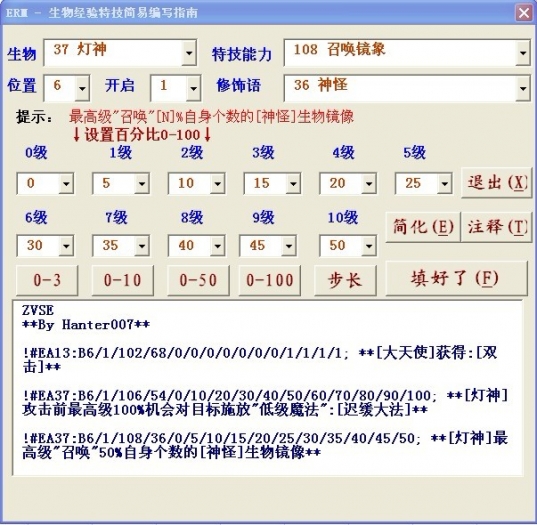537x525 pixels.
Task: Close the ERM guide window
Action: click(524, 13)
